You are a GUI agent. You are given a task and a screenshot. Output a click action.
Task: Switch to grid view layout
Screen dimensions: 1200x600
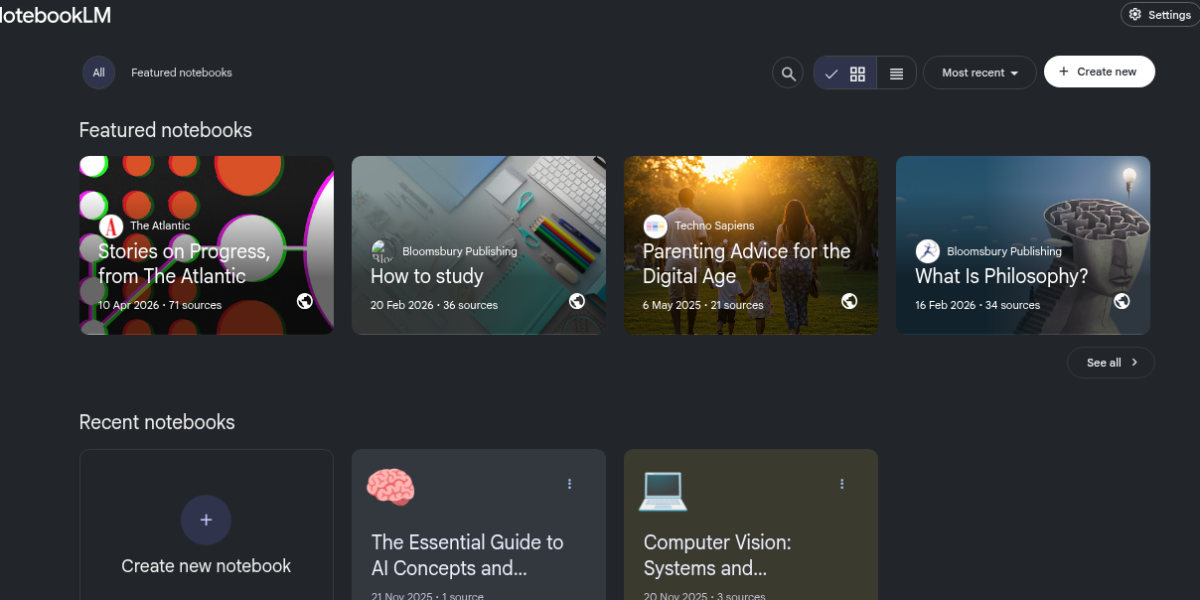pyautogui.click(x=845, y=73)
